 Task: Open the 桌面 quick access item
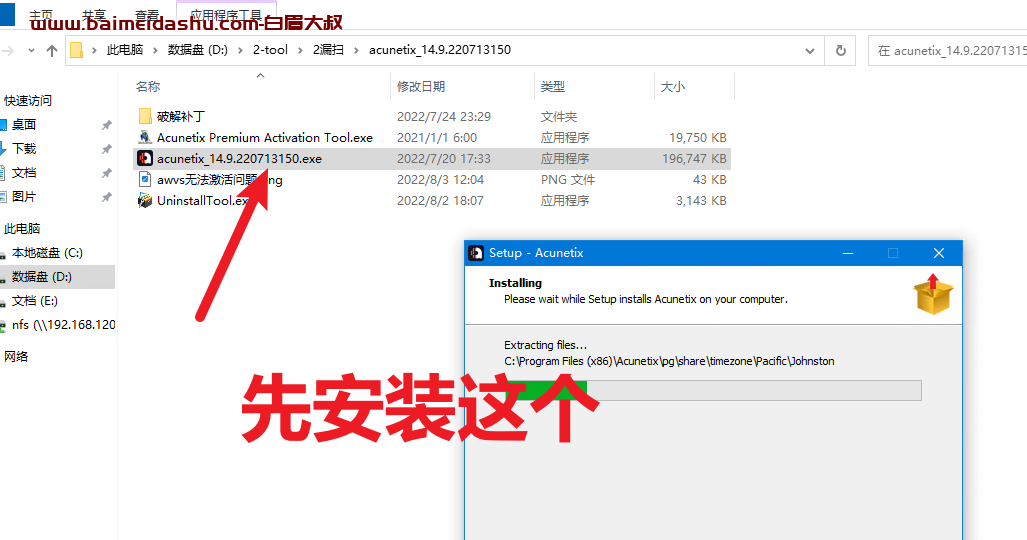pos(24,125)
